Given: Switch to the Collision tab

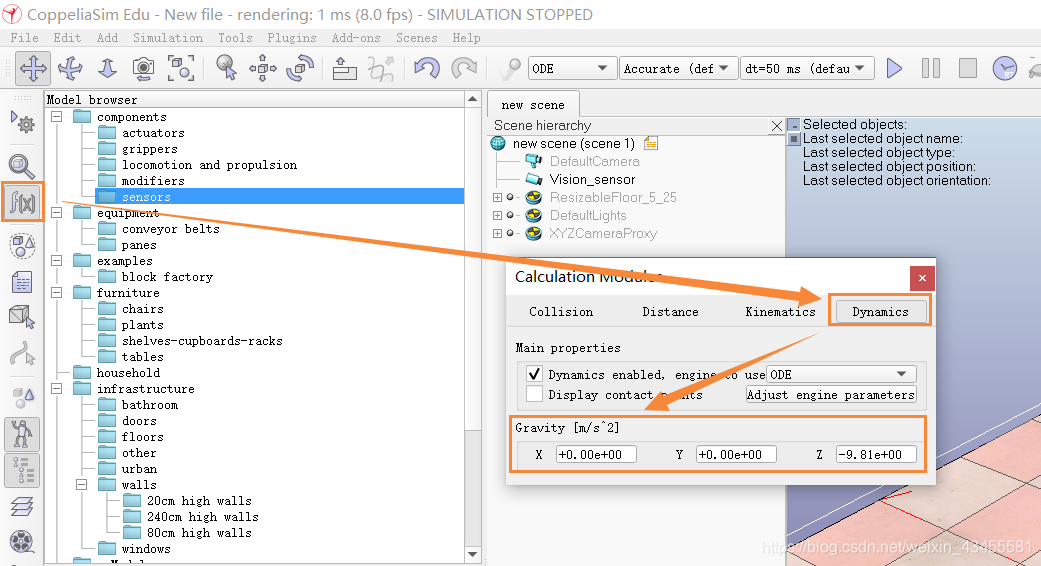Looking at the screenshot, I should click(561, 312).
